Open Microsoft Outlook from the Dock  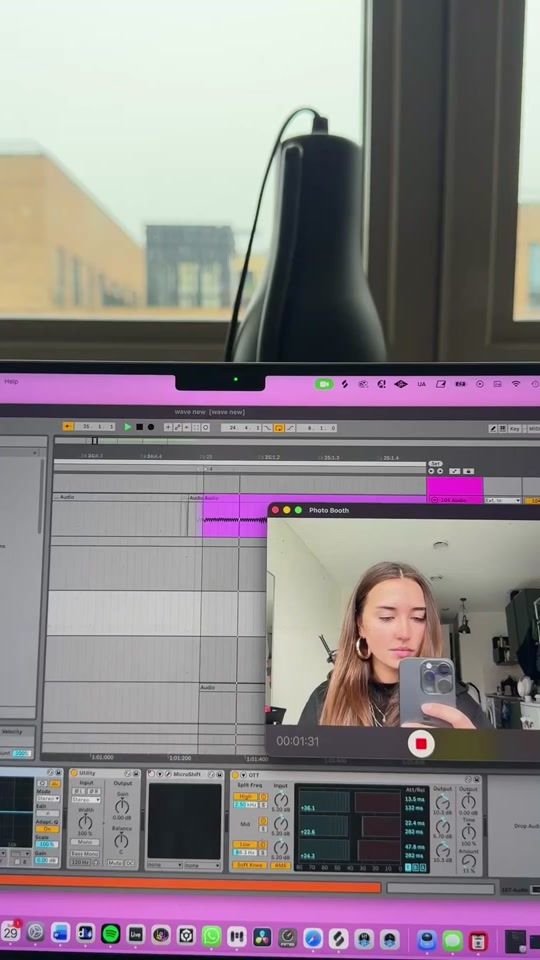pyautogui.click(x=60, y=932)
